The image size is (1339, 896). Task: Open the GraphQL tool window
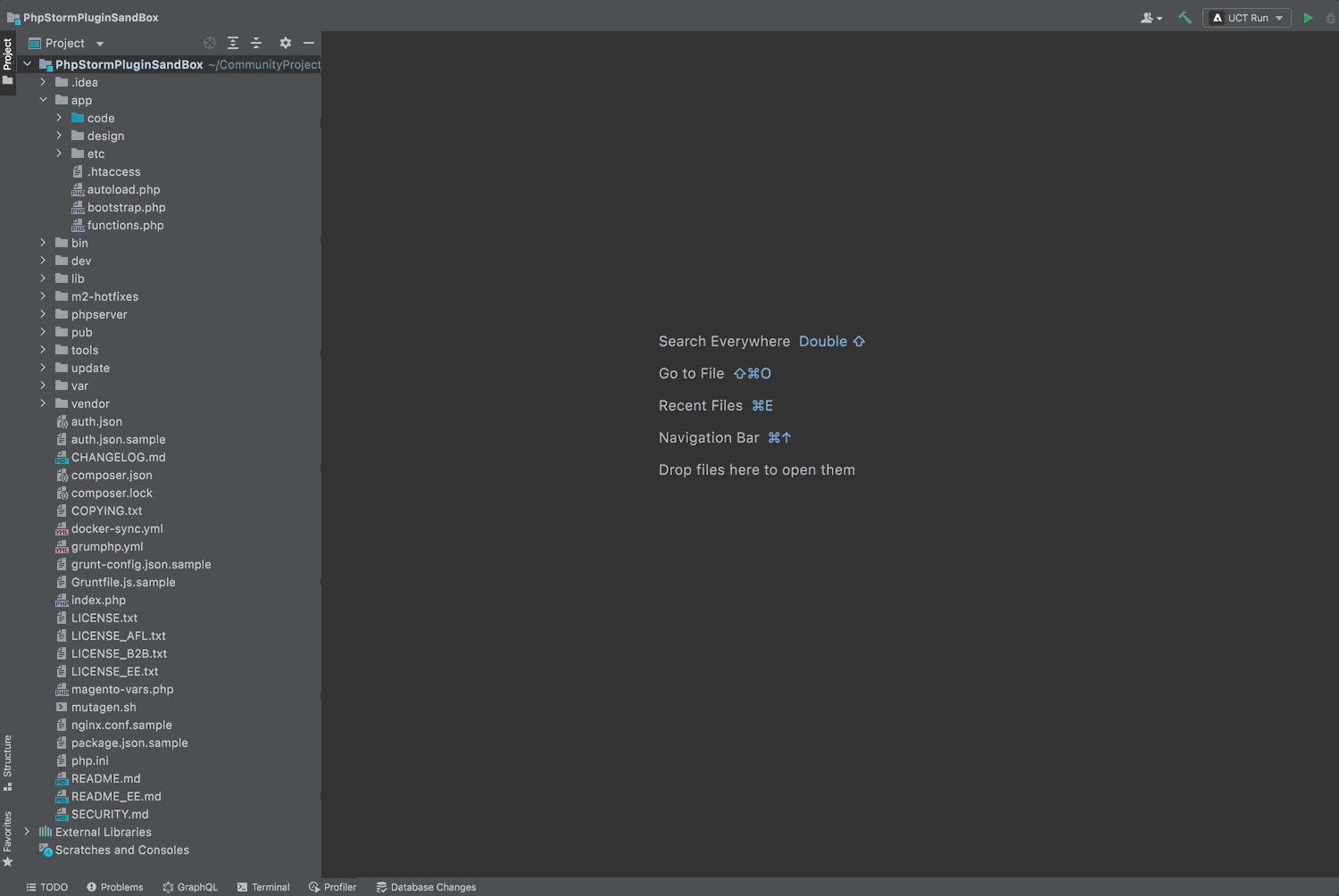190,887
